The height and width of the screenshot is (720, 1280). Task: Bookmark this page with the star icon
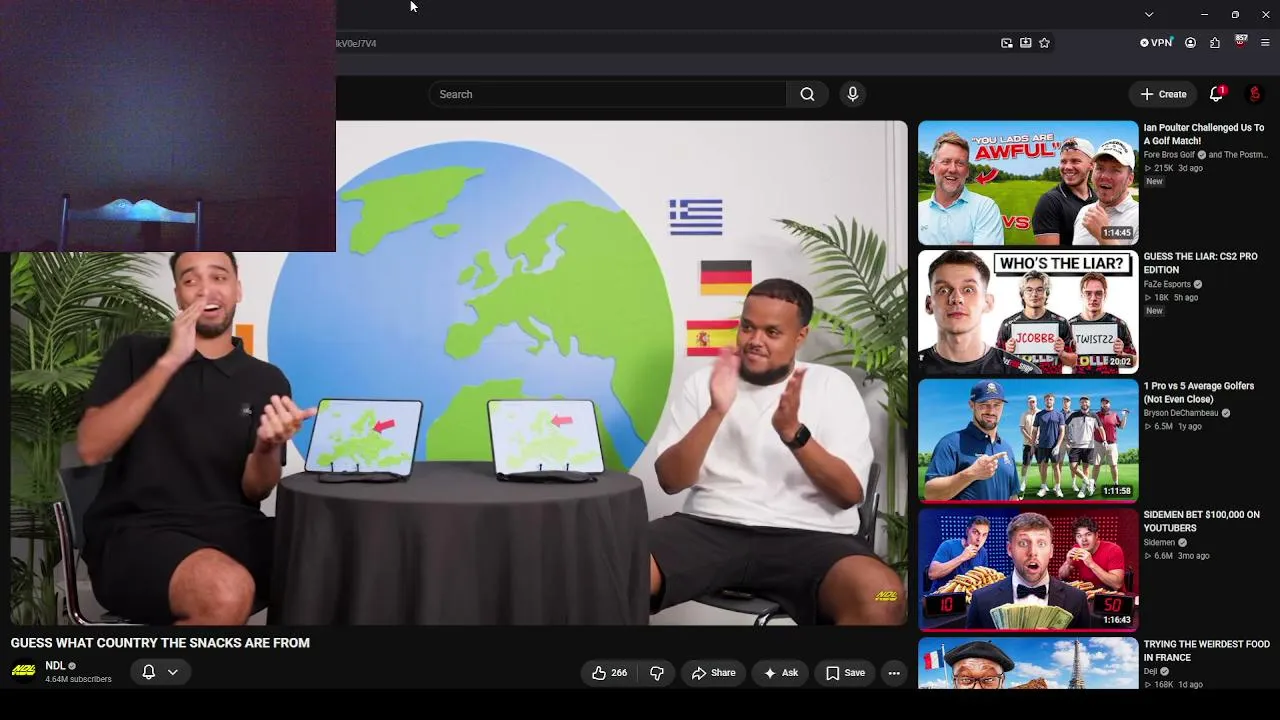click(1044, 43)
